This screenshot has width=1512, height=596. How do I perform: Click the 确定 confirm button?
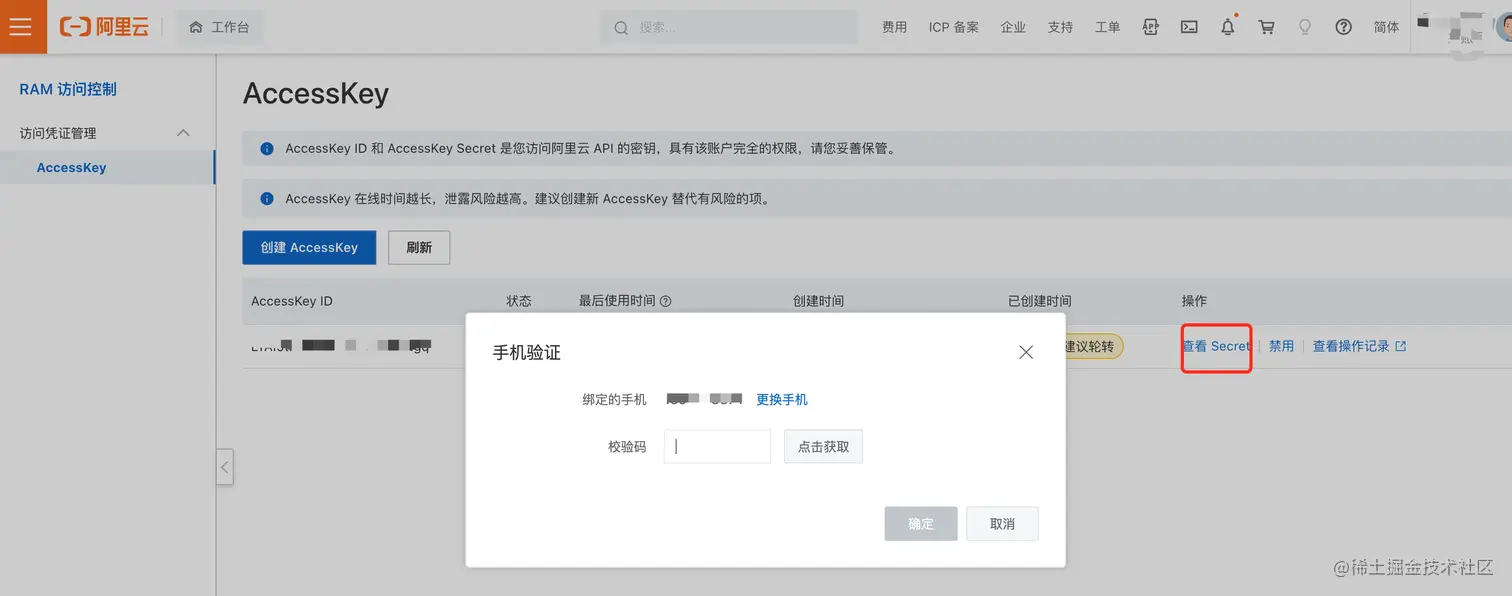[x=921, y=524]
